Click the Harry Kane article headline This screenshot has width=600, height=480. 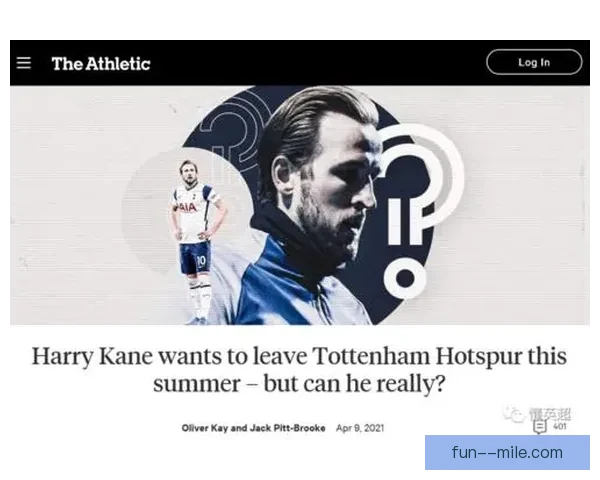299,370
